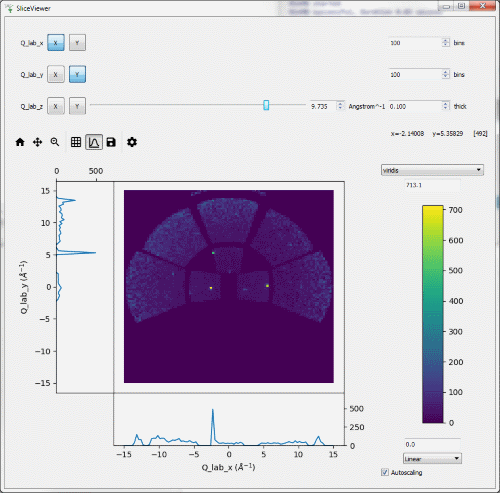Screen dimensions: 500x493
Task: Click the cursor readout y=5.35829
Action: [448, 134]
